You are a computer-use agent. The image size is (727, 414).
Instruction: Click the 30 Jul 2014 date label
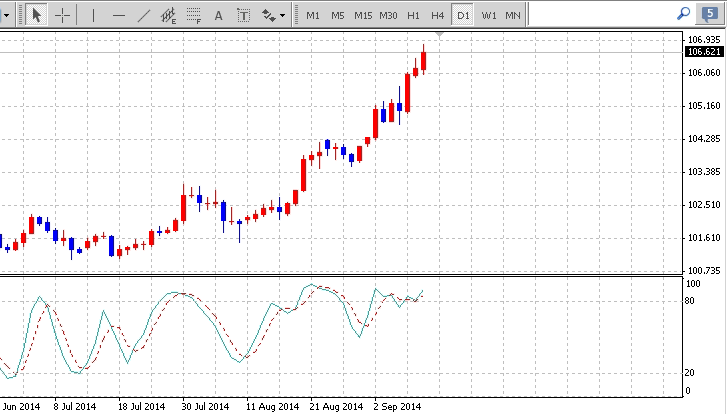[205, 407]
